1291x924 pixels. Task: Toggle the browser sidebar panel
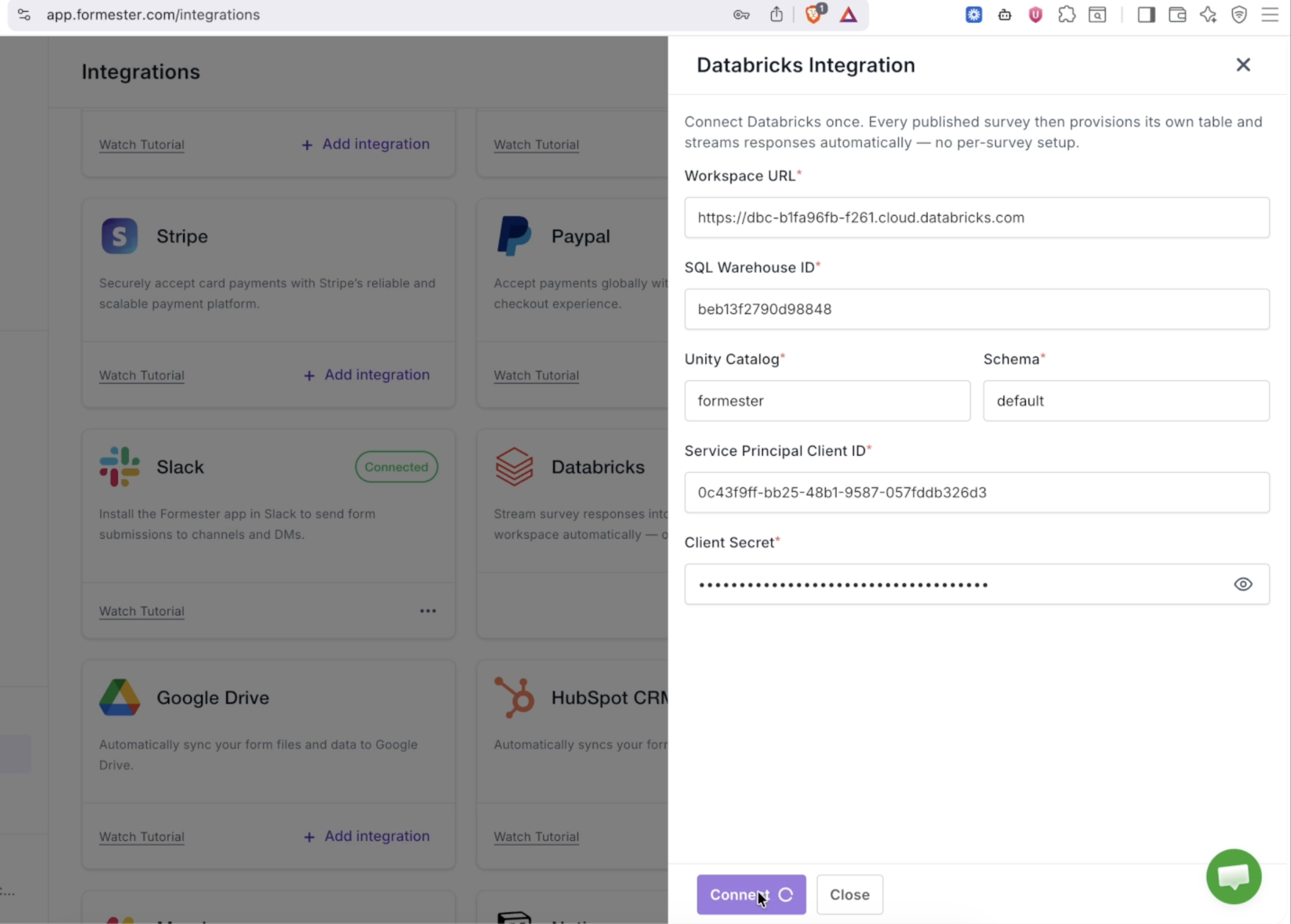[1146, 14]
